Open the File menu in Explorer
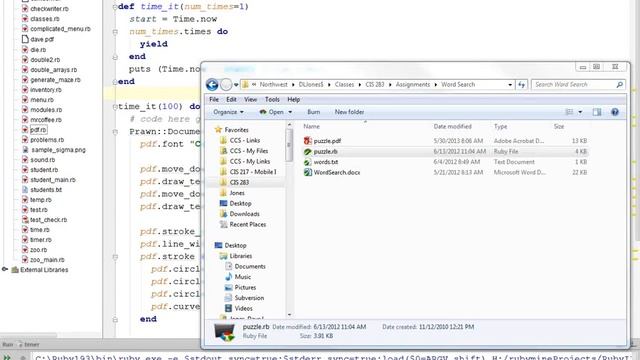This screenshot has width=640, height=360. click(x=214, y=99)
